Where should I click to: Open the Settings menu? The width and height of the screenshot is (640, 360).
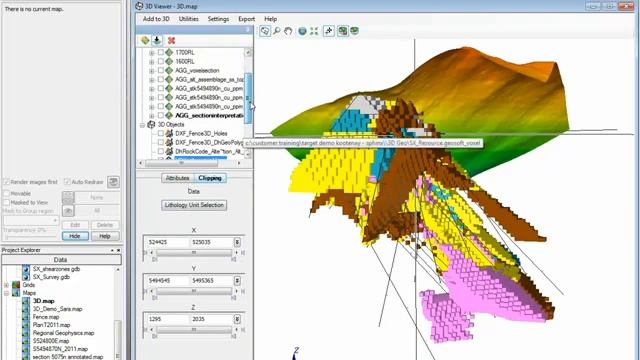218,19
